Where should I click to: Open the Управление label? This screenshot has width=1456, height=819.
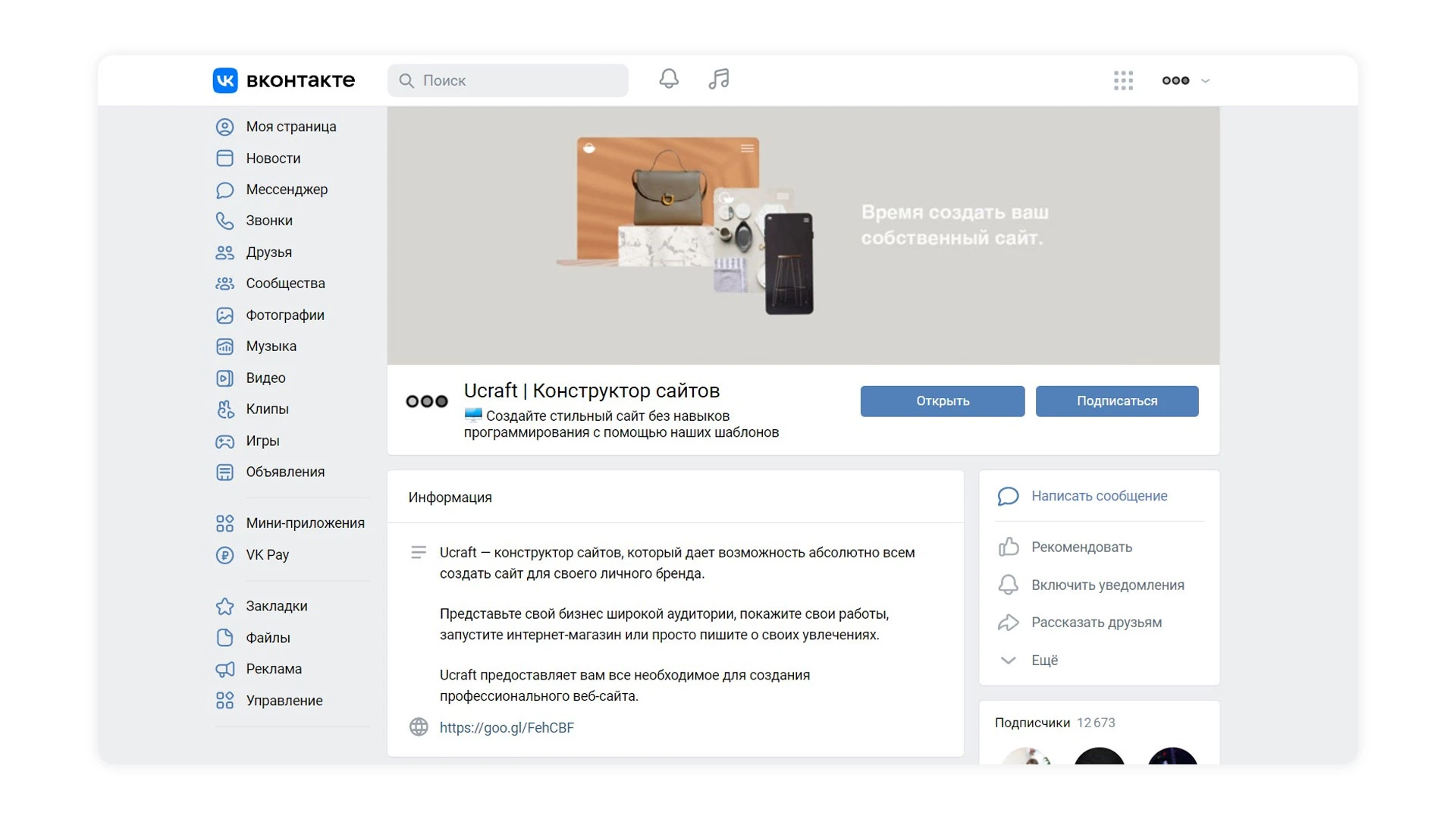pyautogui.click(x=284, y=701)
